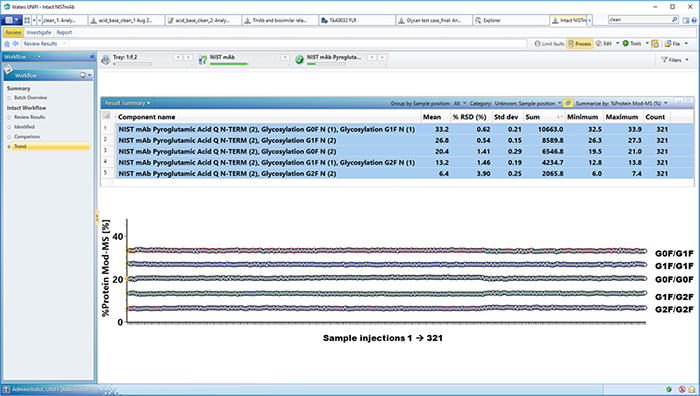Sort by % RSD (%) column header
This screenshot has width=700, height=396.
click(x=471, y=117)
